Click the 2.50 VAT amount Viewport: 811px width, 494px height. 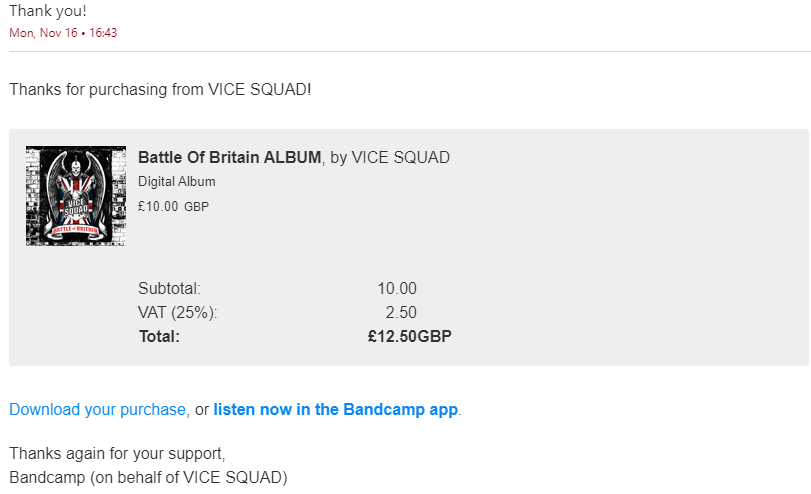tap(401, 312)
